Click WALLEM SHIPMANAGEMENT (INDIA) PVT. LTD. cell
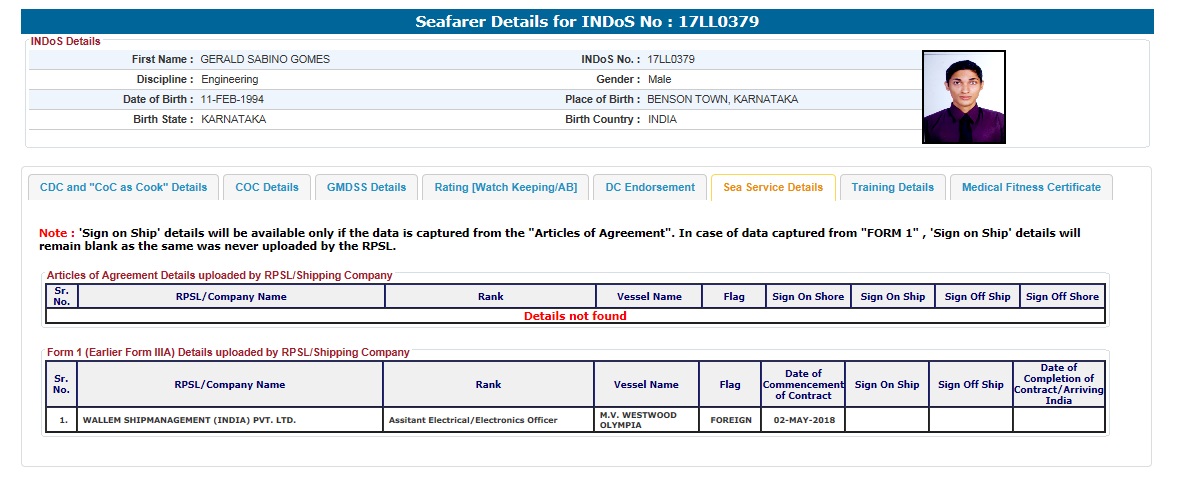The width and height of the screenshot is (1185, 487). (x=230, y=420)
